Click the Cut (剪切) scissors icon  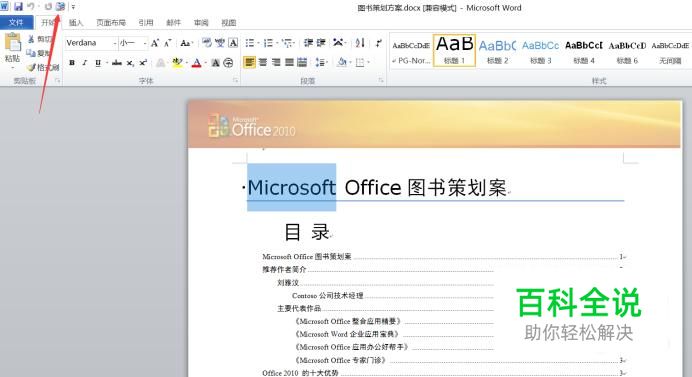pos(31,39)
